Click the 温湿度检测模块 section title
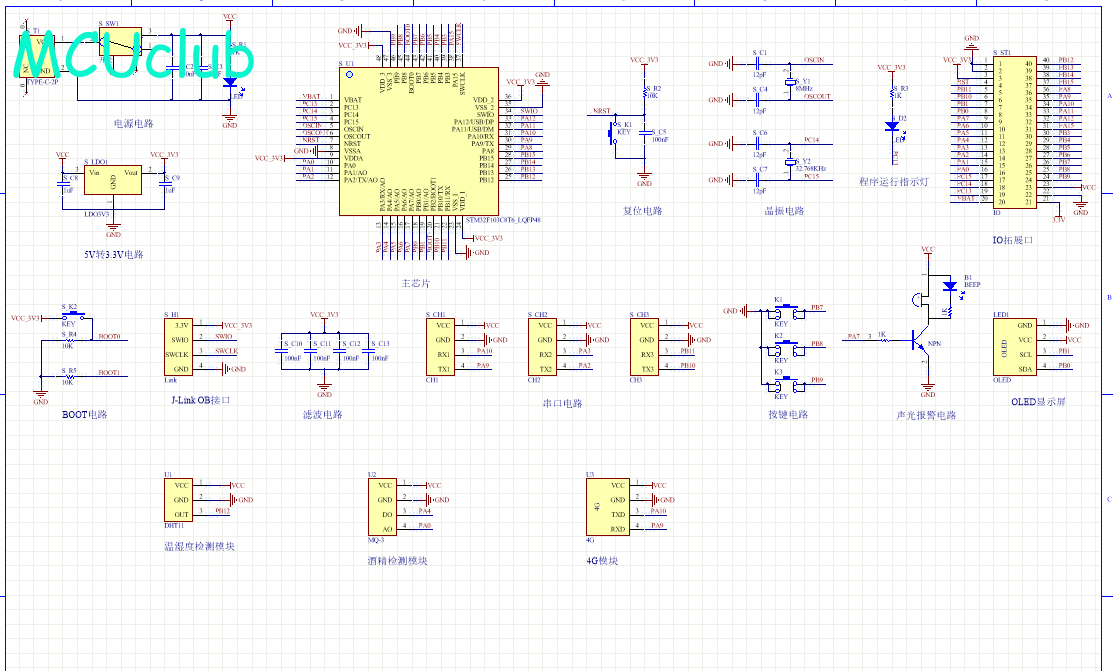This screenshot has width=1113, height=671. 199,546
